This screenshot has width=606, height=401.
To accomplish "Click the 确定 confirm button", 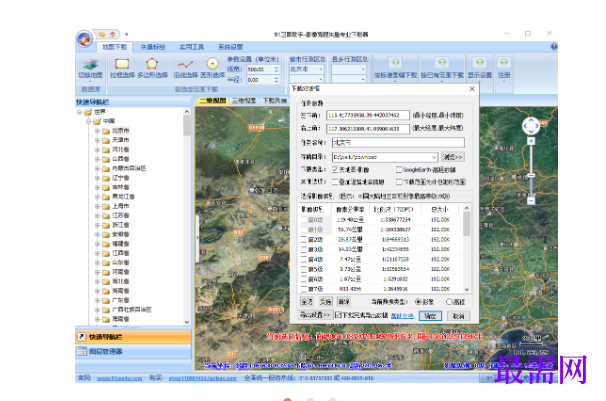I will [x=430, y=316].
